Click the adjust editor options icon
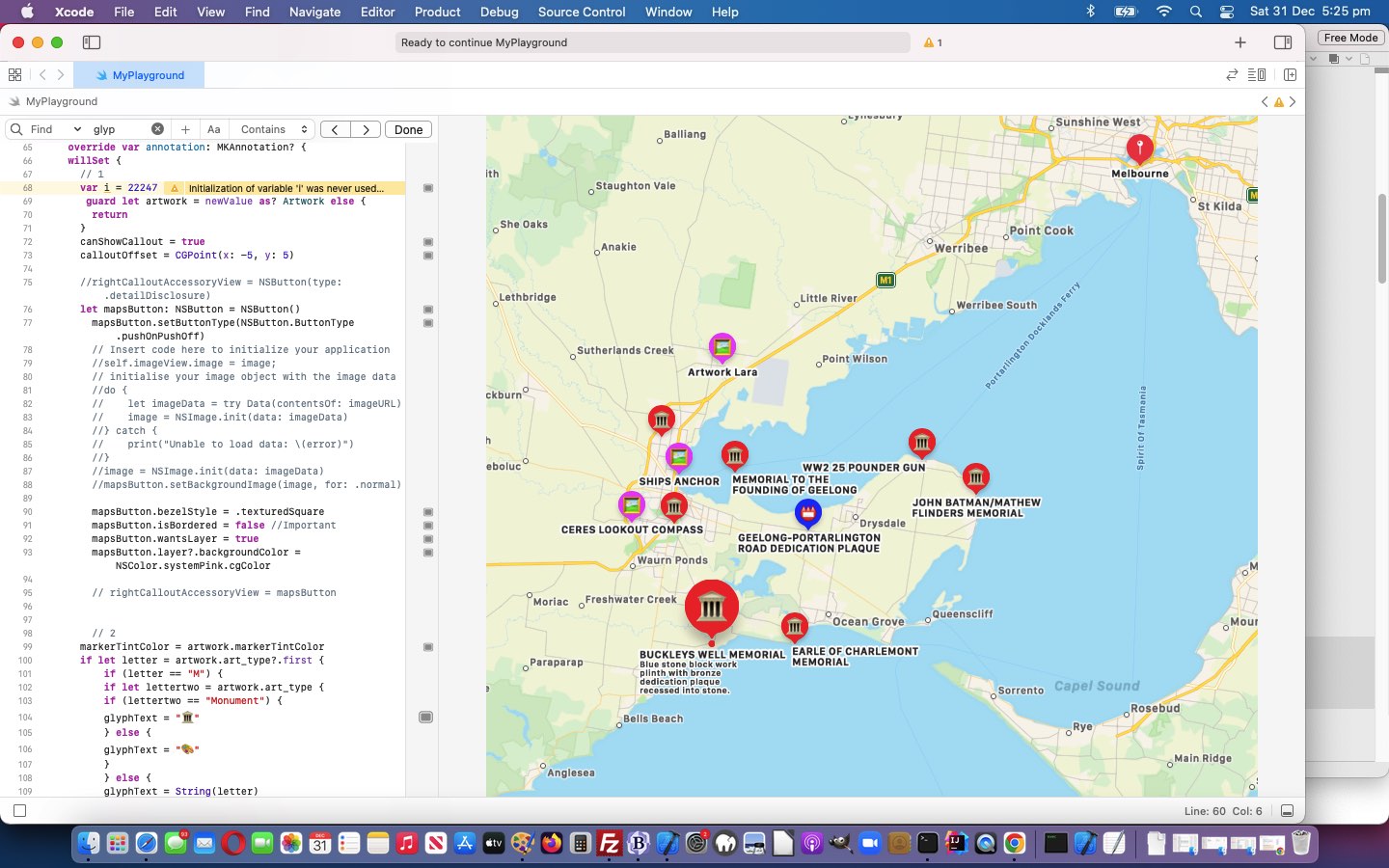1389x868 pixels. click(x=1257, y=75)
